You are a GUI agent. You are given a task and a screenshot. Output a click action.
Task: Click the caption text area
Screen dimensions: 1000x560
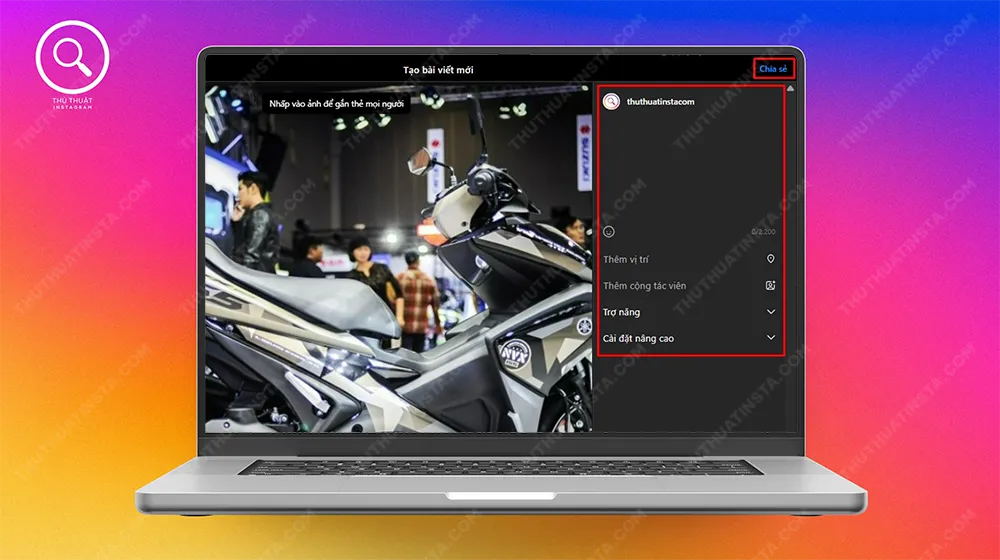[x=689, y=167]
